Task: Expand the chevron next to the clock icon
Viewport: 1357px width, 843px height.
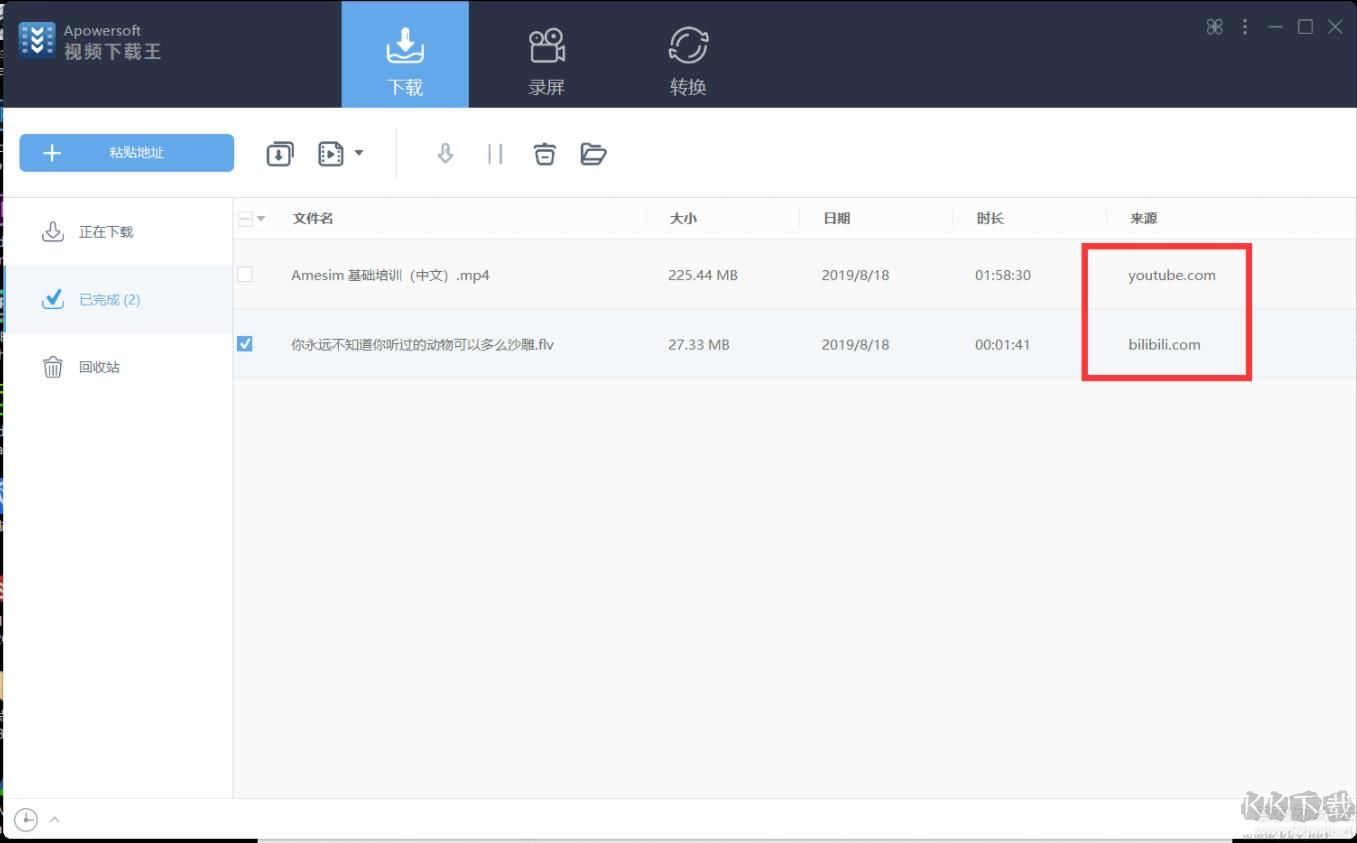Action: point(55,820)
